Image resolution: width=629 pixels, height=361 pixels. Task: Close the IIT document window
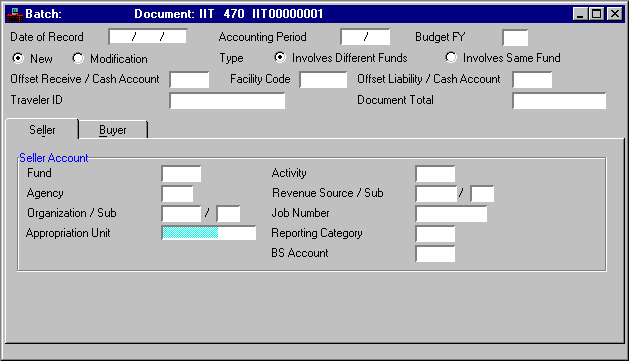click(615, 14)
